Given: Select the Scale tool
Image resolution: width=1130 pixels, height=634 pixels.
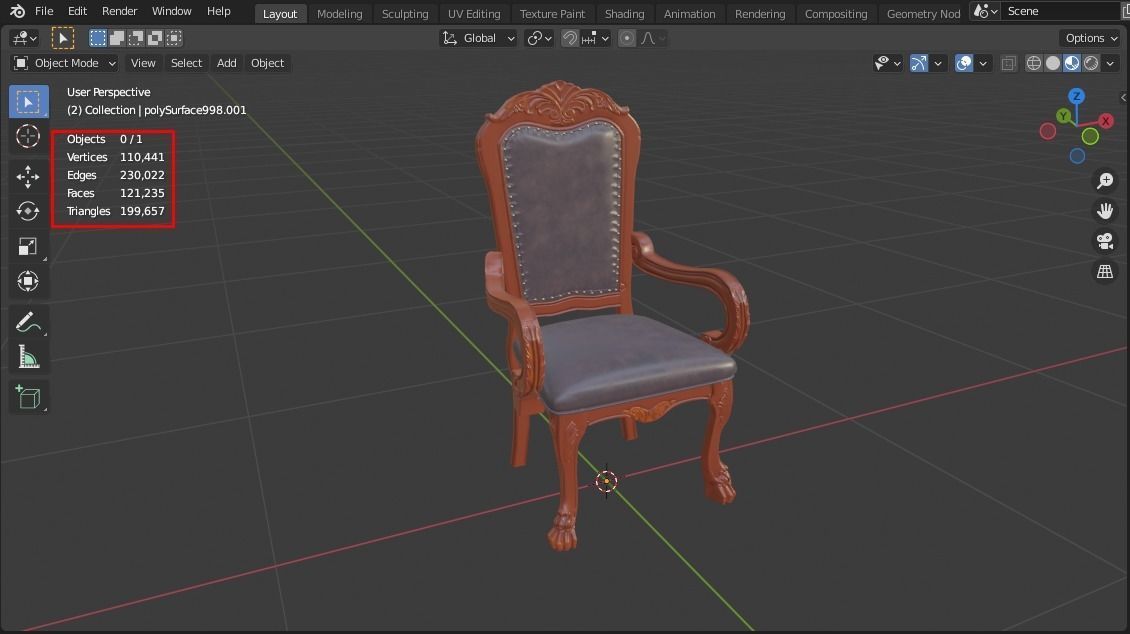Looking at the screenshot, I should pyautogui.click(x=28, y=246).
